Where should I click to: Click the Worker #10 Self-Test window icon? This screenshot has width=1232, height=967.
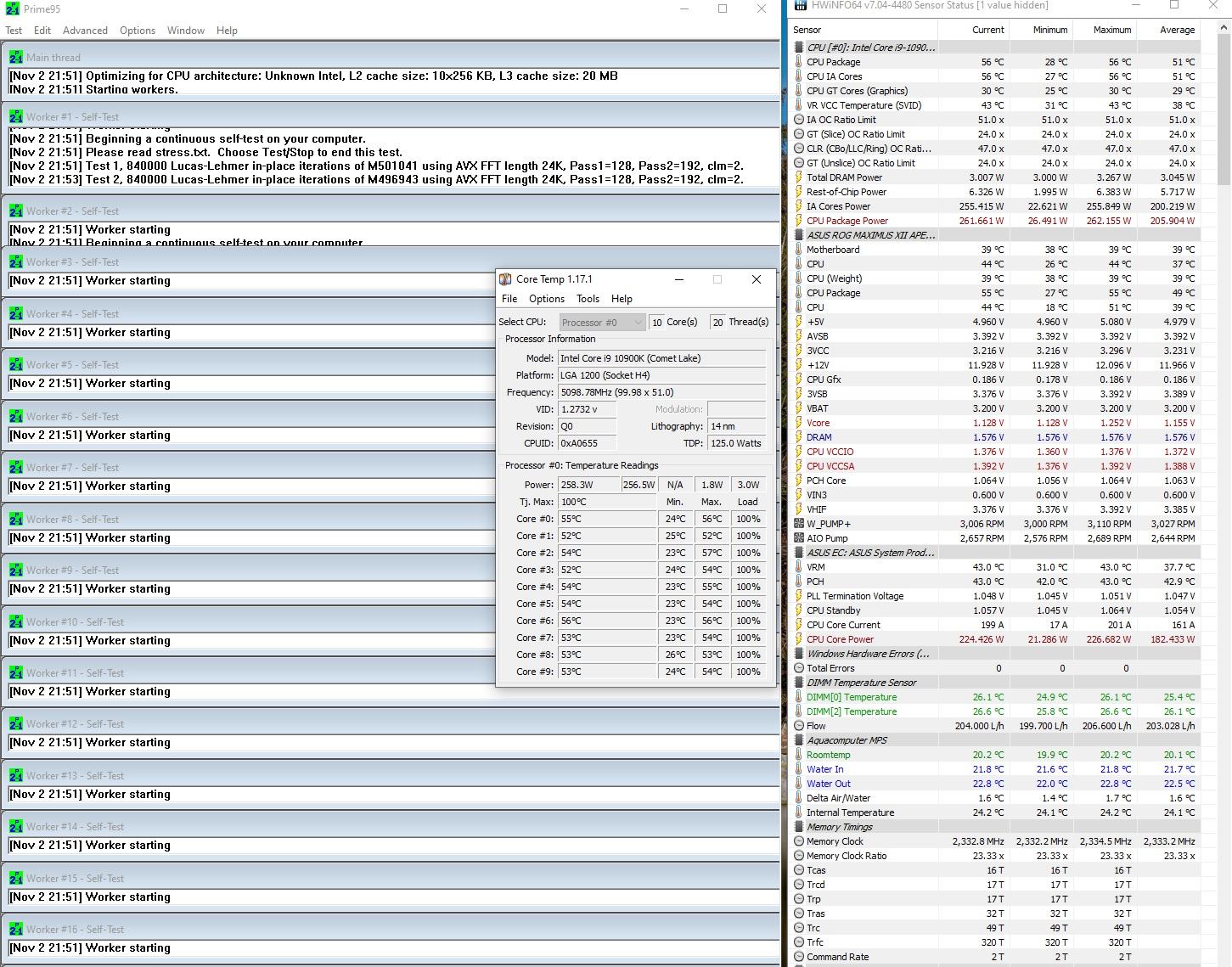16,622
